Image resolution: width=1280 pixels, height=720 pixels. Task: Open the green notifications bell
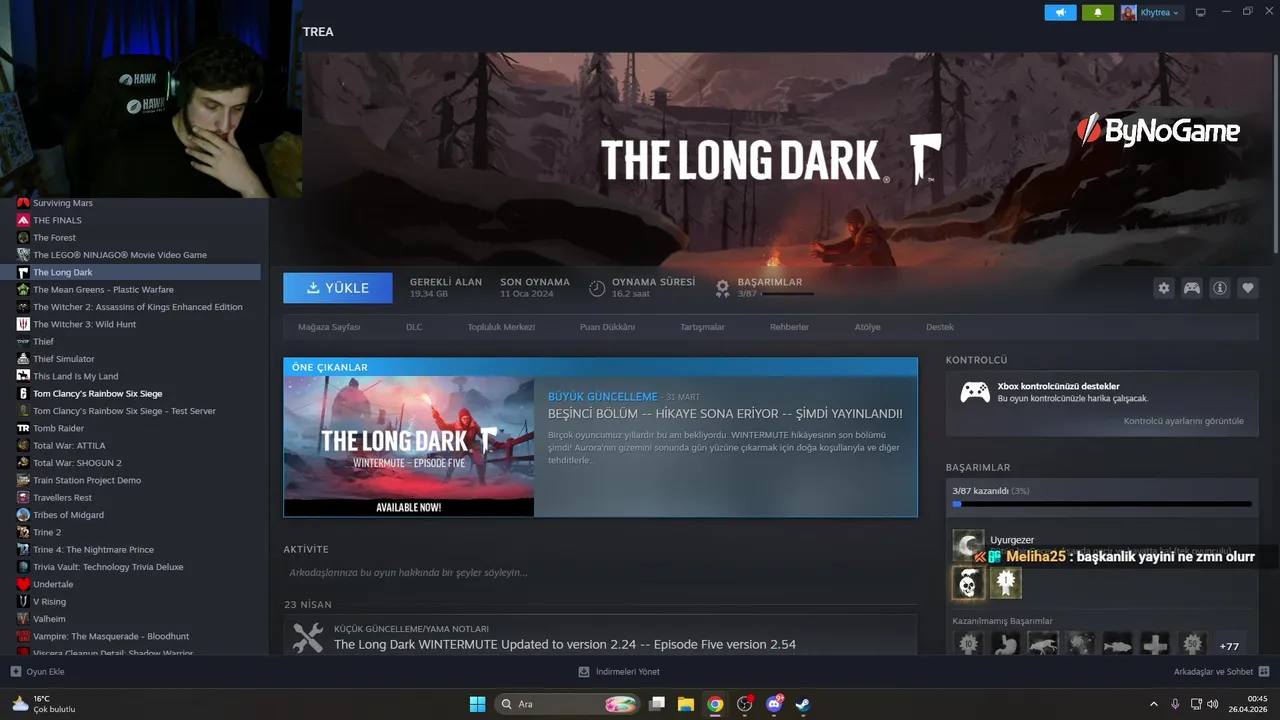tap(1097, 12)
